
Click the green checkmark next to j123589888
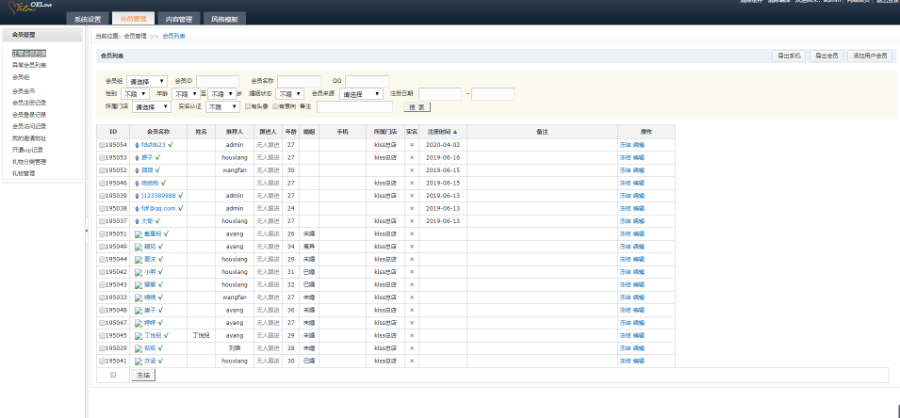click(180, 196)
